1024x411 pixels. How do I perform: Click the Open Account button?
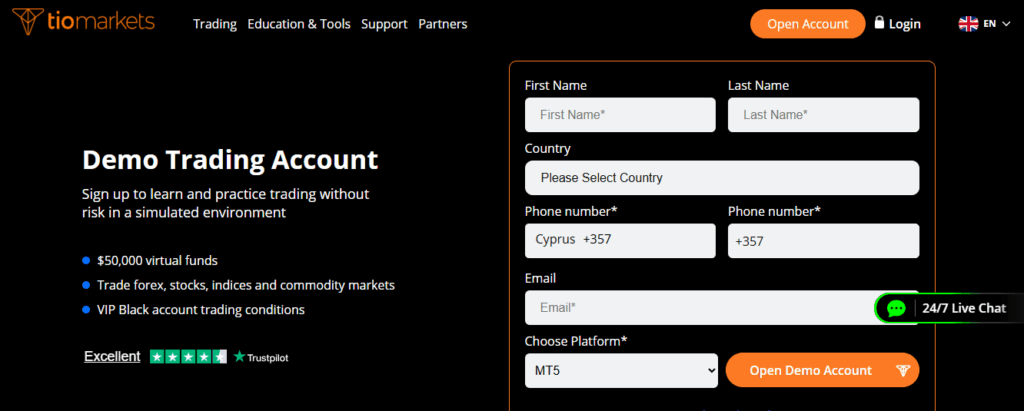click(x=808, y=24)
